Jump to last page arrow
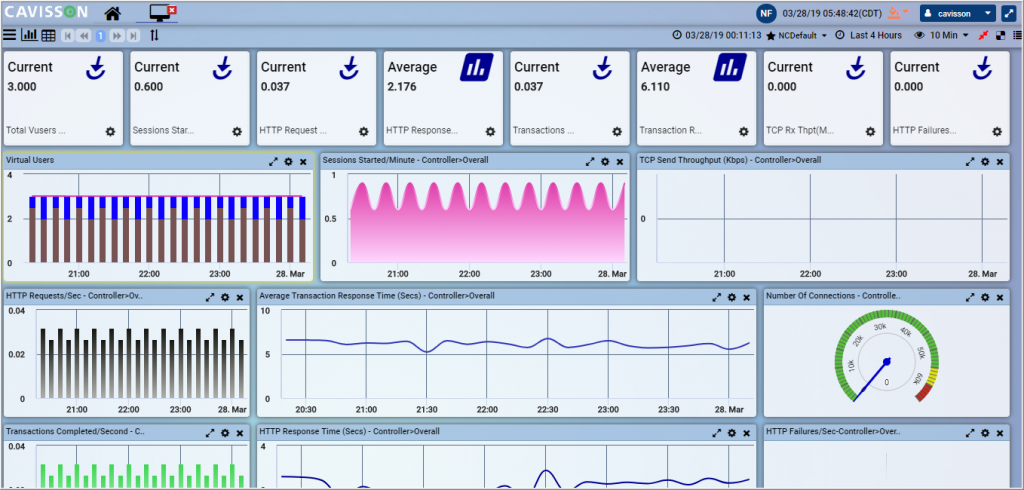Screen dimensions: 1024x490 click(133, 36)
